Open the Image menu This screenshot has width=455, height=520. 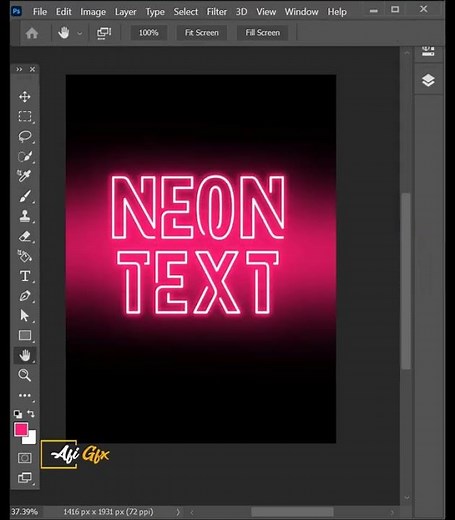(93, 12)
